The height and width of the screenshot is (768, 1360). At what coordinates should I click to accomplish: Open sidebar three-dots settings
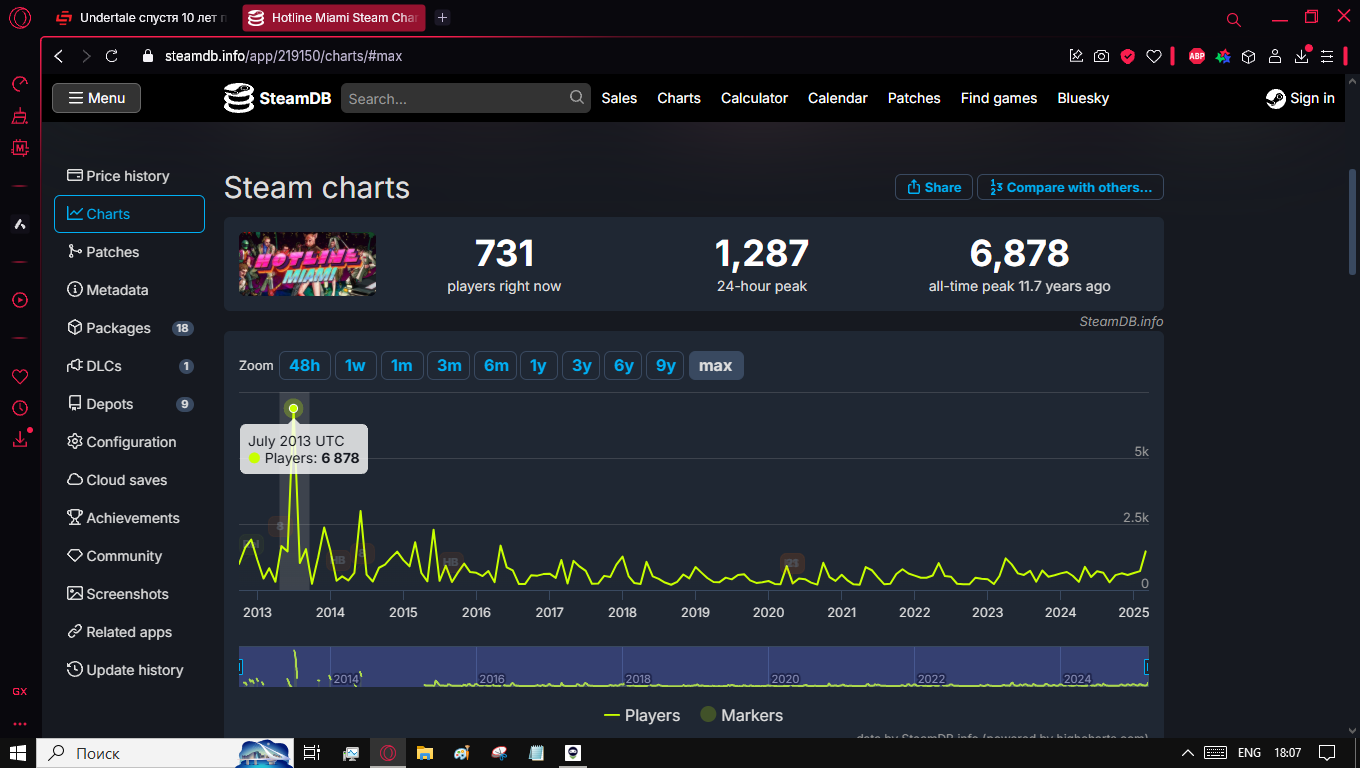[20, 724]
